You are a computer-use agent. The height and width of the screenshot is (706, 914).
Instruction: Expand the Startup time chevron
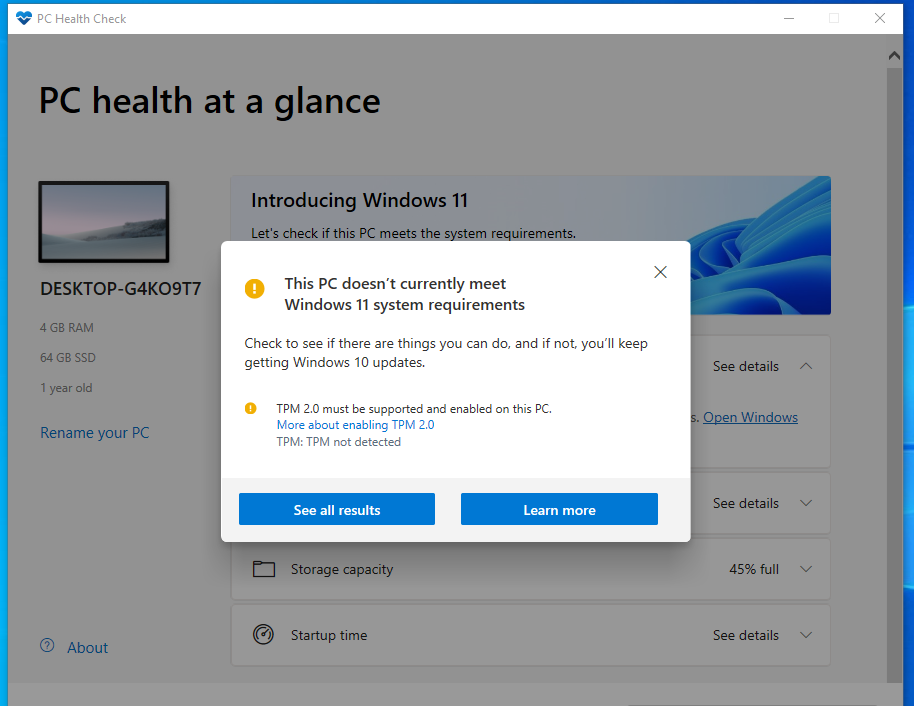click(x=806, y=635)
